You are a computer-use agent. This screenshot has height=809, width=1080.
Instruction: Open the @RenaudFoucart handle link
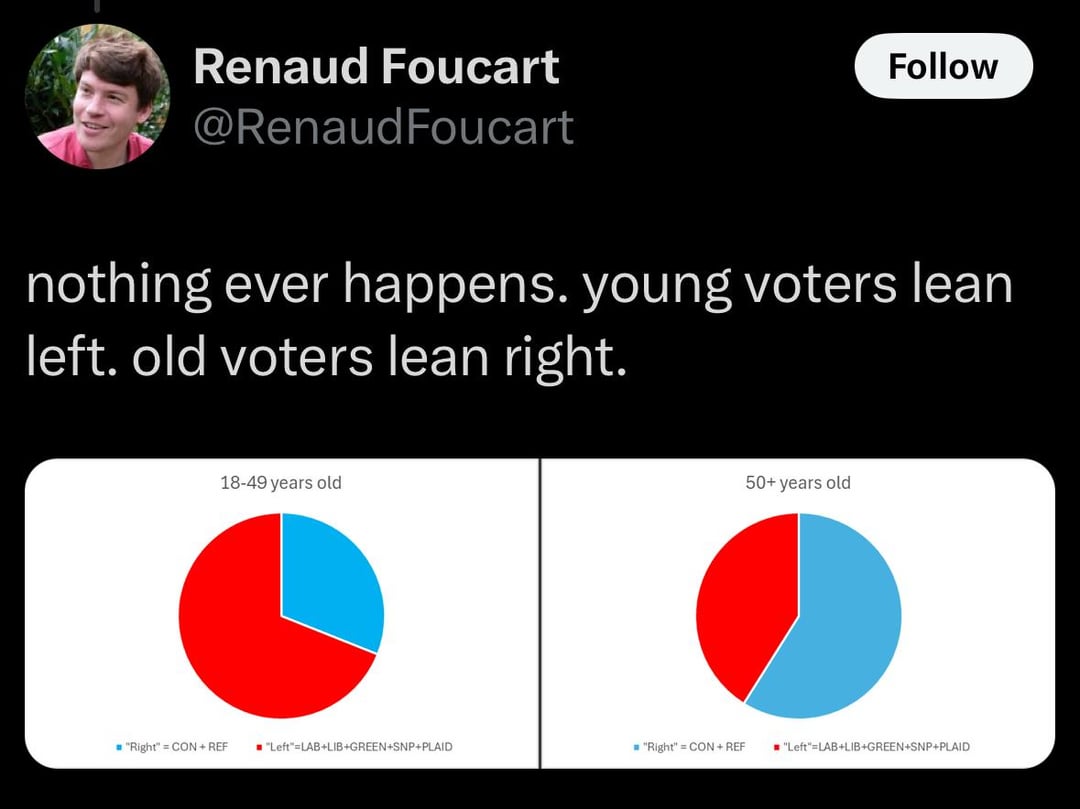tap(384, 127)
